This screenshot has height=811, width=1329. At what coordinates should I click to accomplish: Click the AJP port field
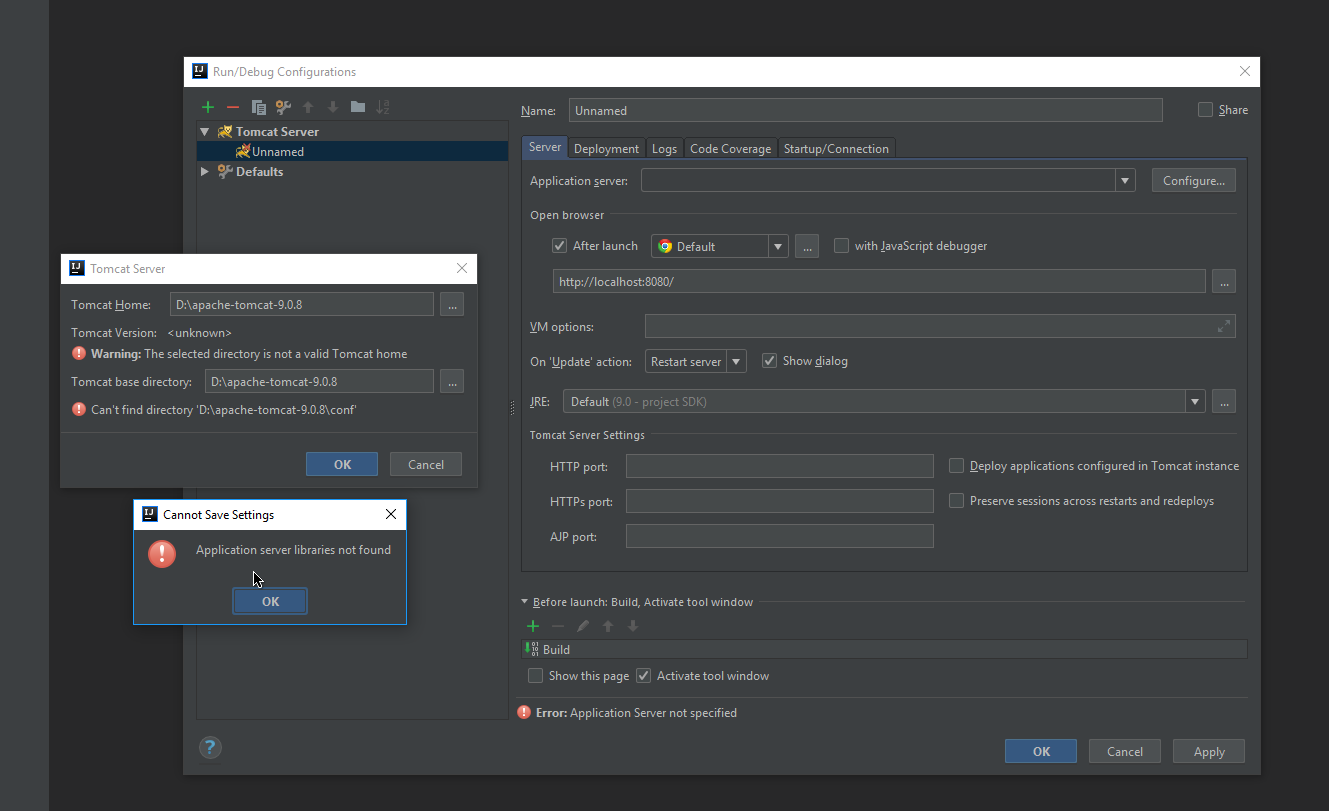[x=780, y=536]
